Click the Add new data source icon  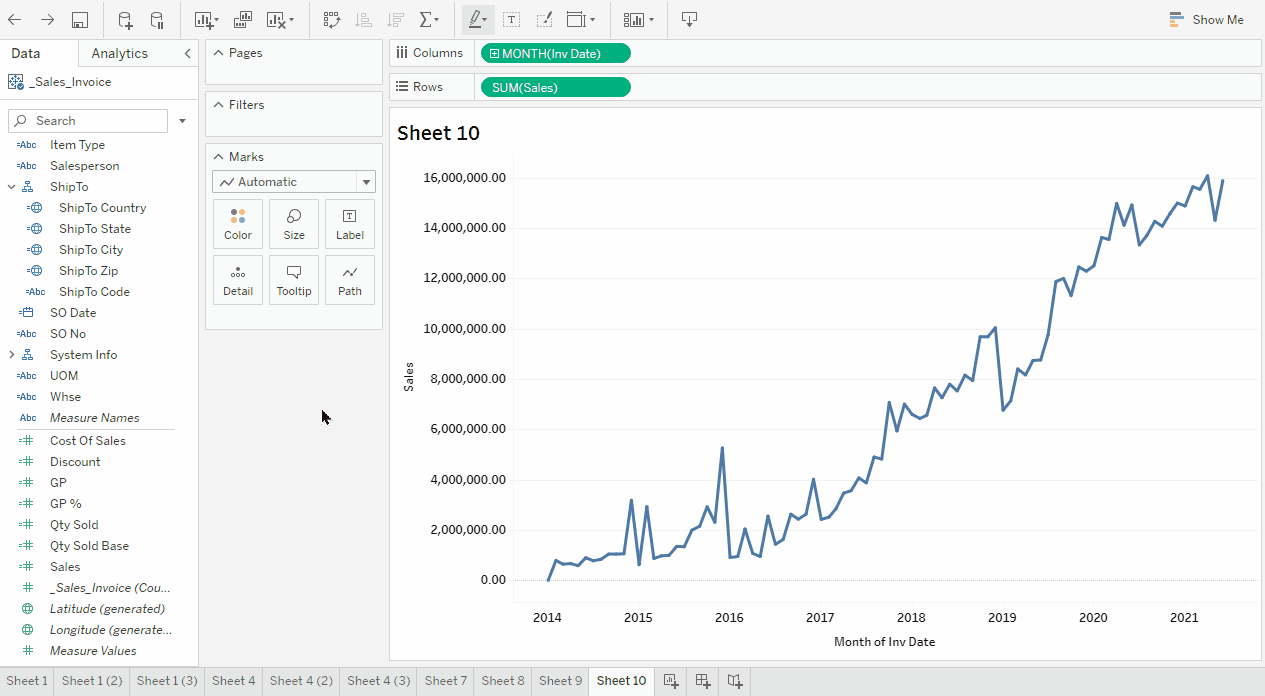(x=125, y=20)
